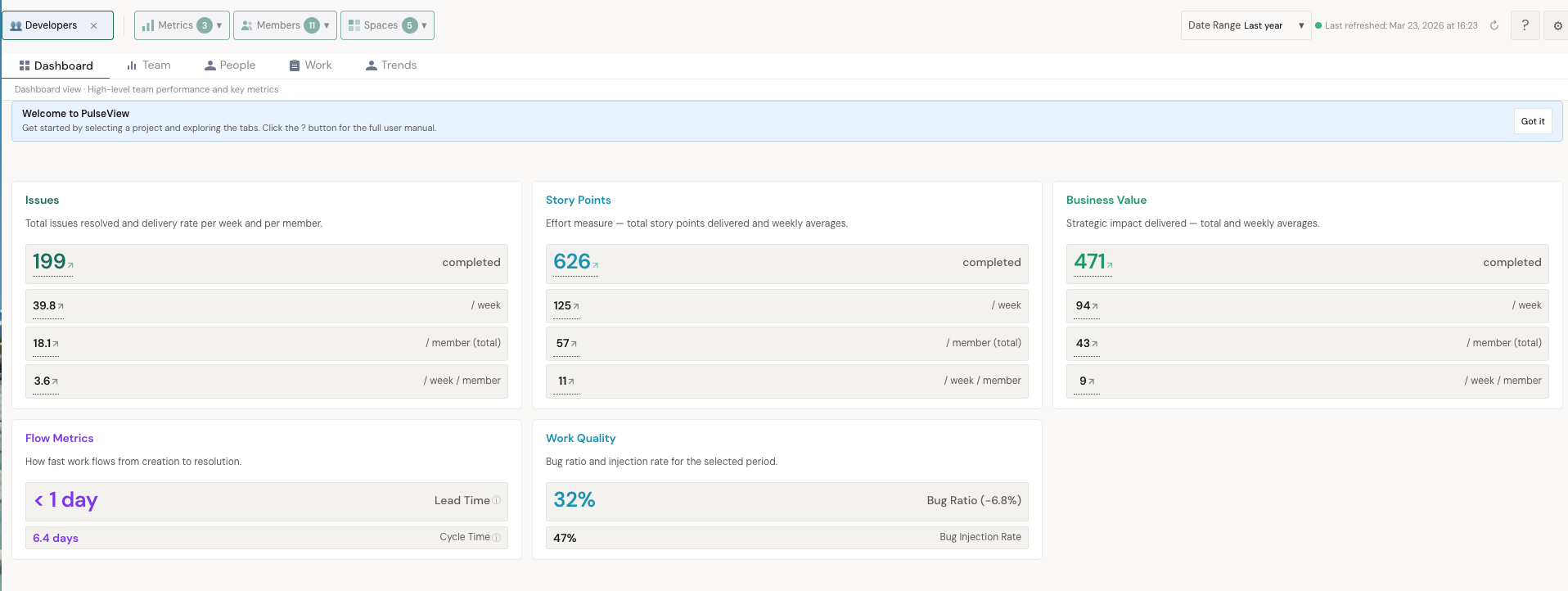Viewport: 1568px width, 591px height.
Task: Click trend arrow next to 39.8
Action: [x=61, y=307]
